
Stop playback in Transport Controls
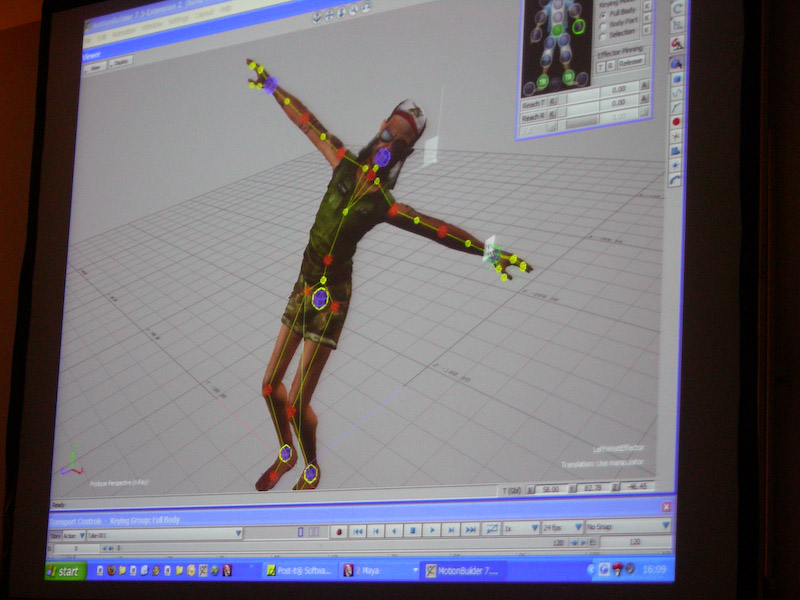[x=413, y=531]
